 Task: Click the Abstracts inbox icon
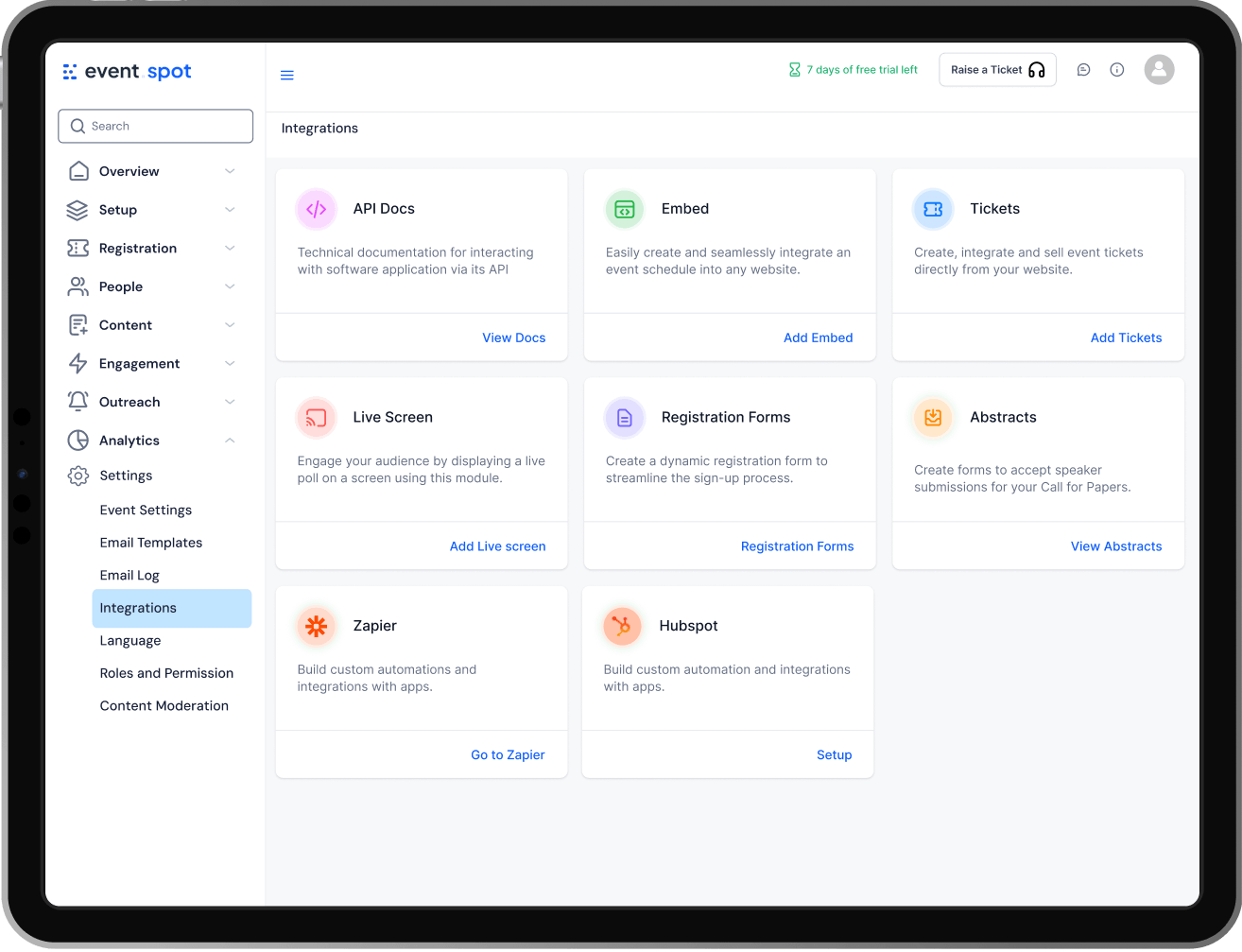(x=933, y=418)
